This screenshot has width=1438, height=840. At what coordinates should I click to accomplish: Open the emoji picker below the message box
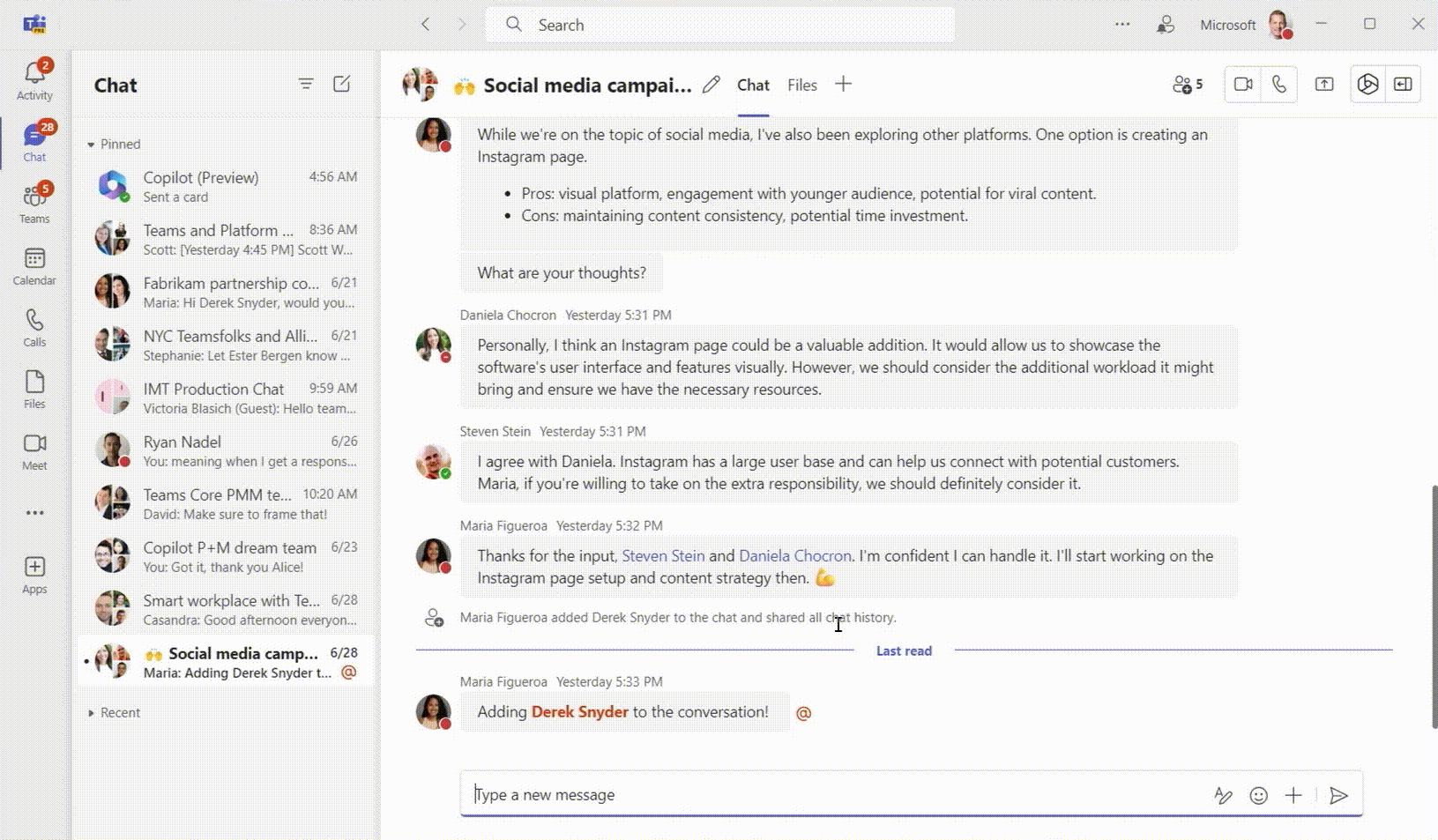(x=1258, y=795)
